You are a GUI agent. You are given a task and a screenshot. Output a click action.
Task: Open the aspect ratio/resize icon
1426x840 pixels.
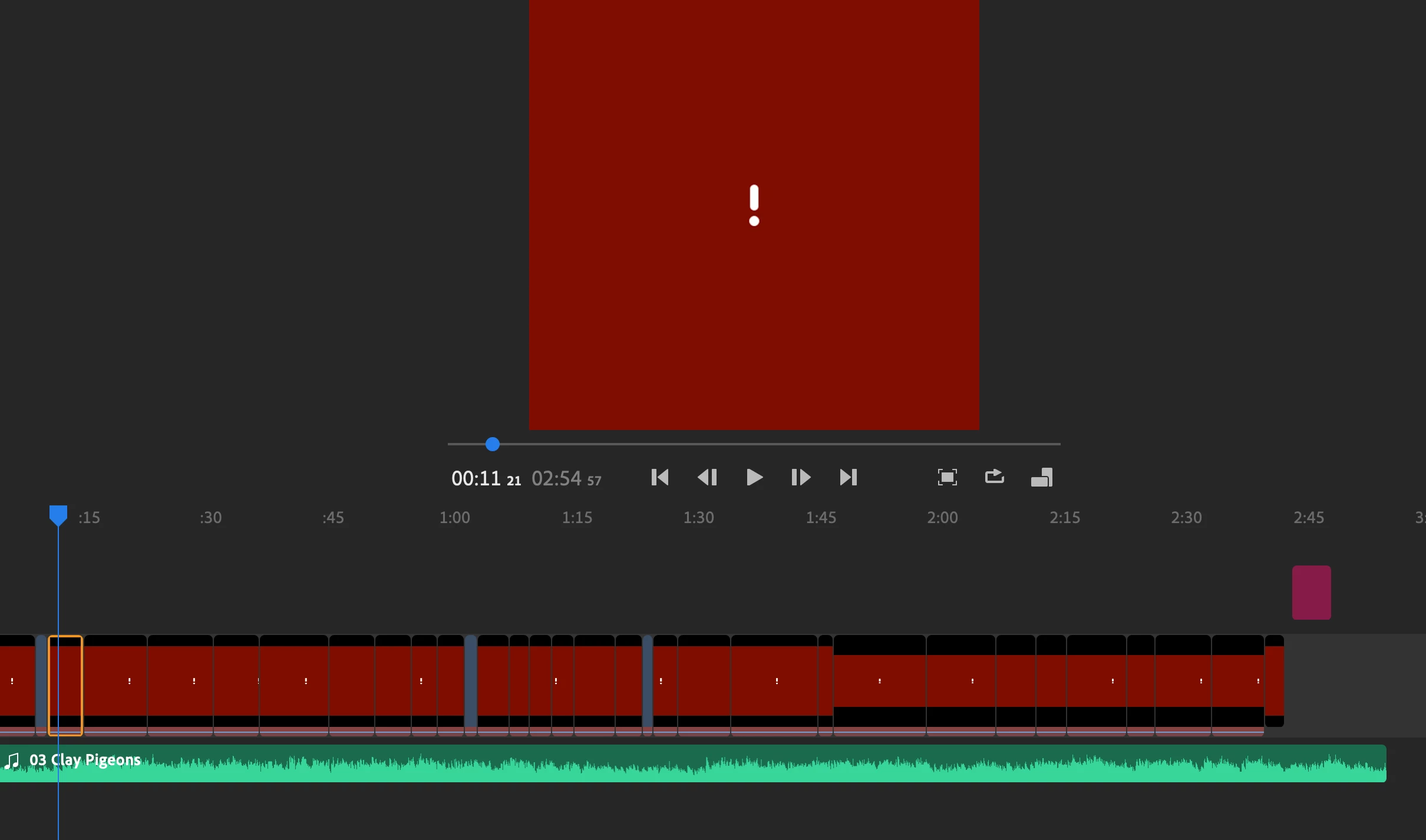[x=1041, y=477]
